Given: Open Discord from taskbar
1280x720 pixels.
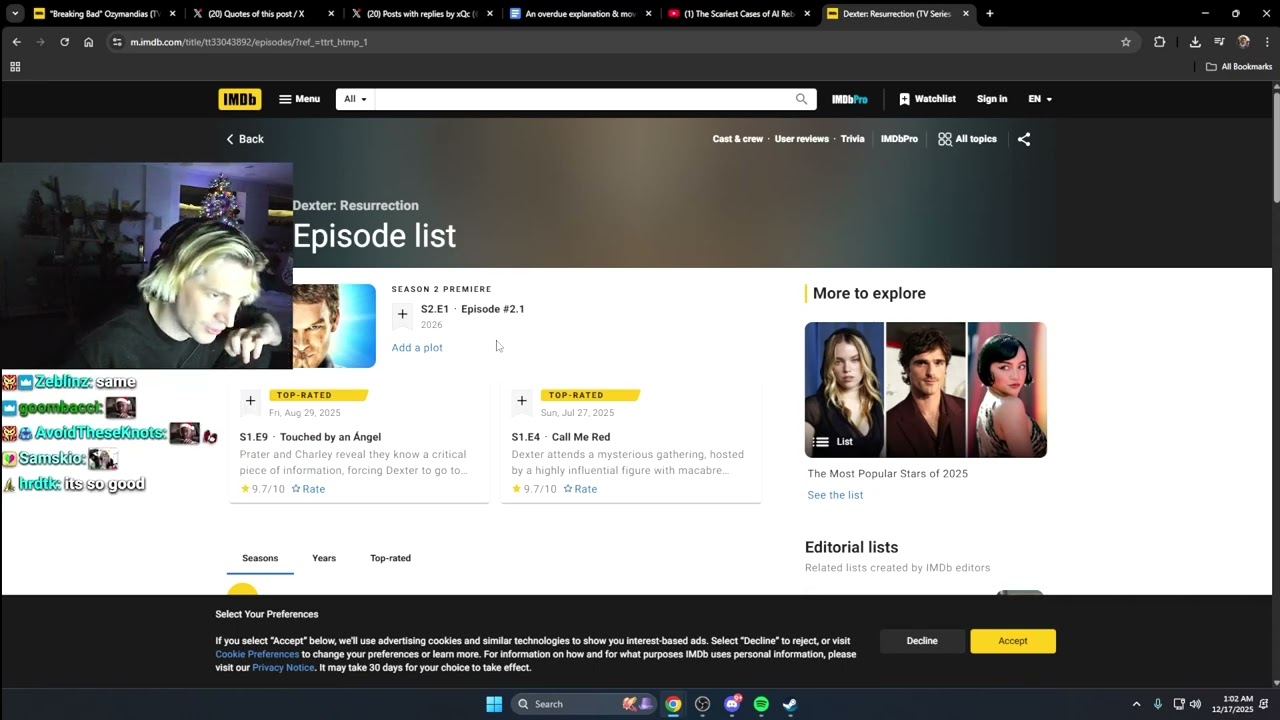Looking at the screenshot, I should point(732,704).
